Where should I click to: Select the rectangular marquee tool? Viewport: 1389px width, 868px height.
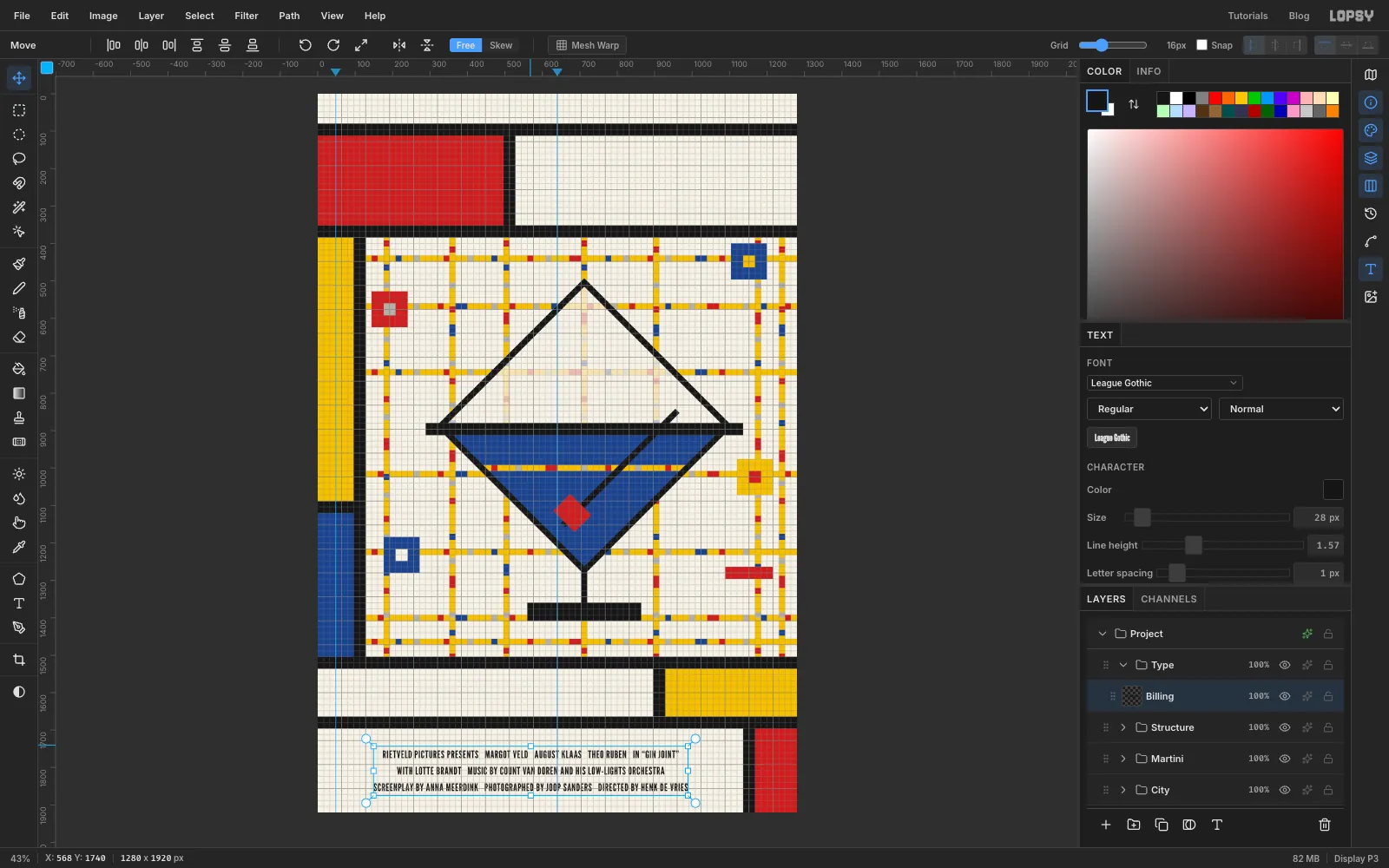19,110
